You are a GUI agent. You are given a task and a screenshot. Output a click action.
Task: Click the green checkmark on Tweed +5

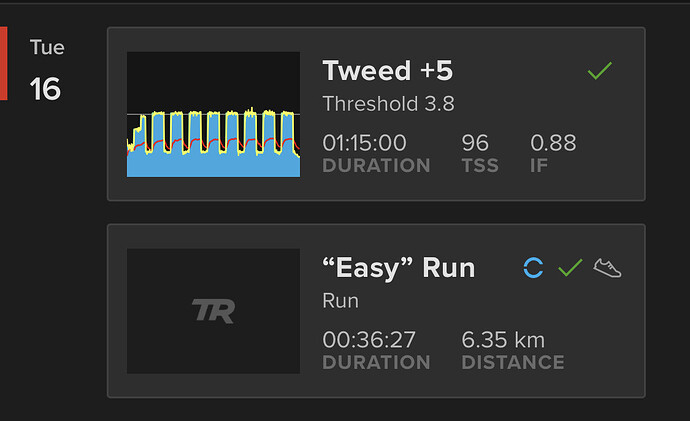click(x=600, y=70)
